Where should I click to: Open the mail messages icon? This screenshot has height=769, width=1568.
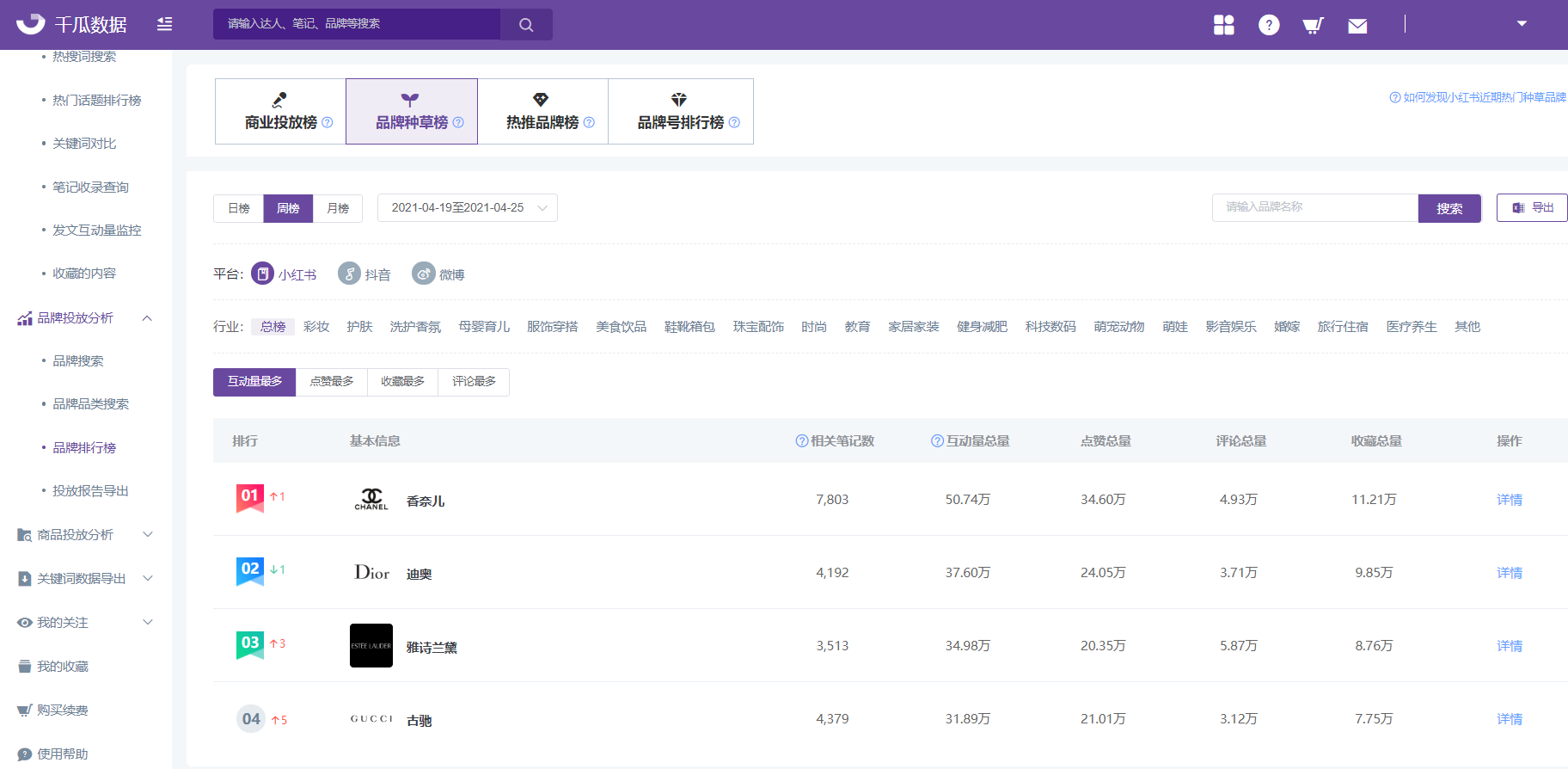coord(1357,26)
